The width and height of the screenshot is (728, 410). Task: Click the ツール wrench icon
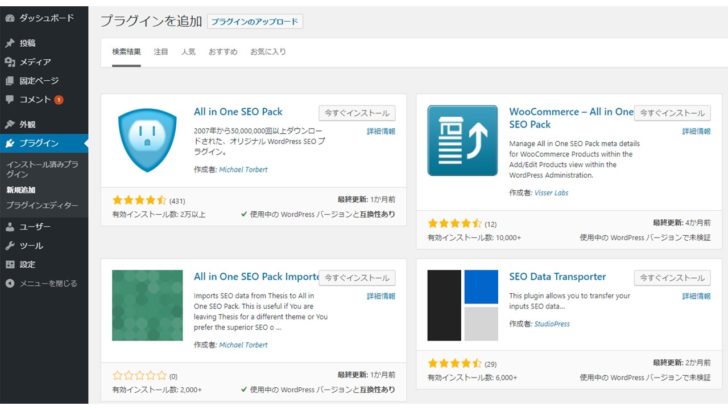pyautogui.click(x=10, y=246)
